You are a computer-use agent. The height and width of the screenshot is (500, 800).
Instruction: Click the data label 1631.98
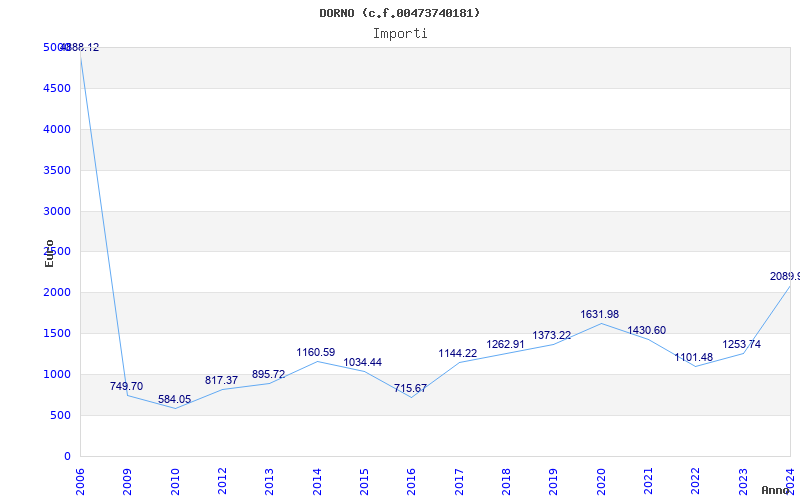(599, 314)
